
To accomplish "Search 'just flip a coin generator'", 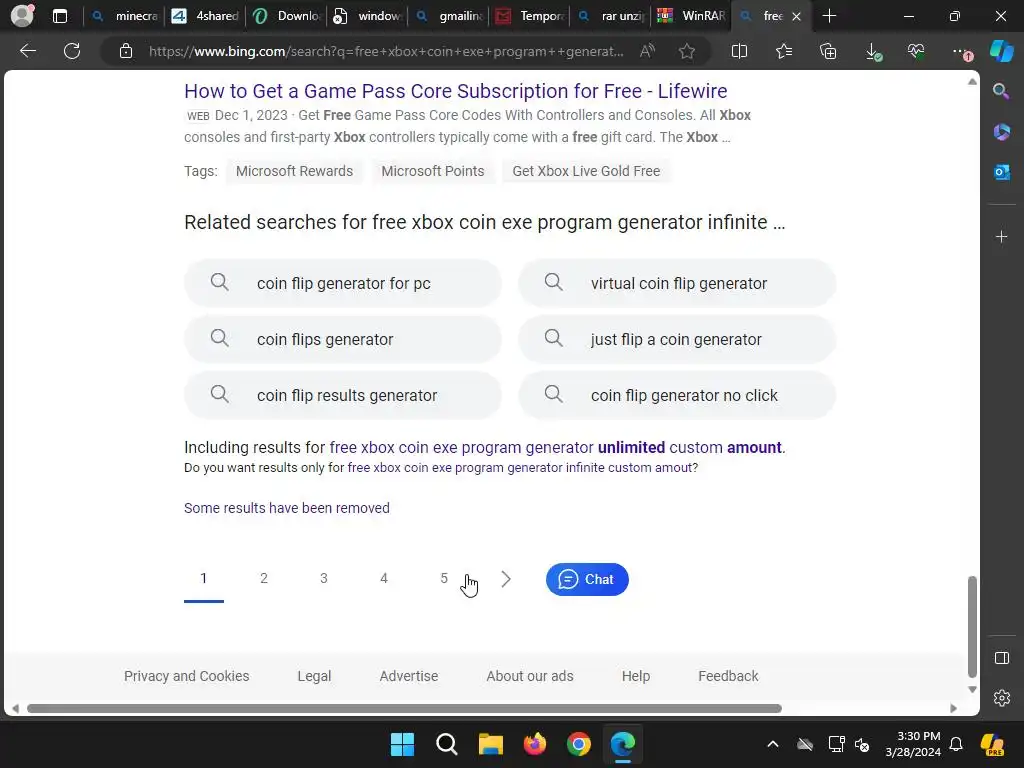I will click(677, 340).
